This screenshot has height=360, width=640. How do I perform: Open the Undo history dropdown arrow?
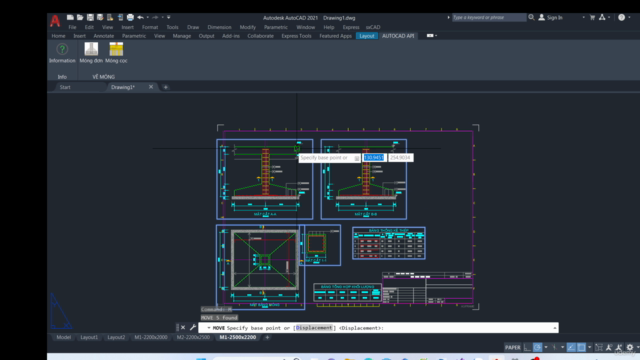coord(147,18)
